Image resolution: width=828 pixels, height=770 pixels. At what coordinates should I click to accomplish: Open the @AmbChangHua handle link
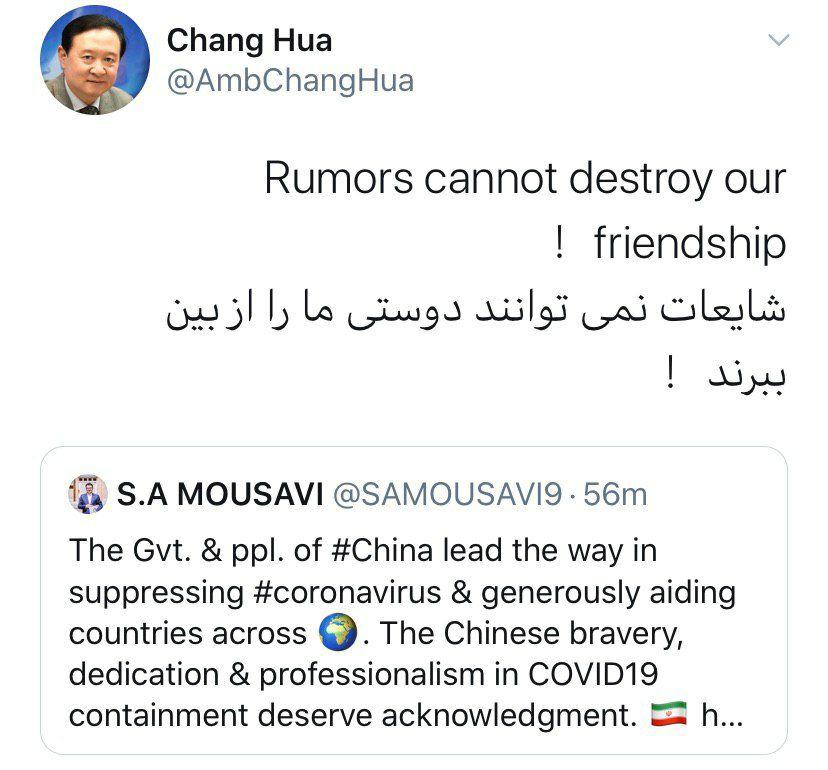point(290,81)
